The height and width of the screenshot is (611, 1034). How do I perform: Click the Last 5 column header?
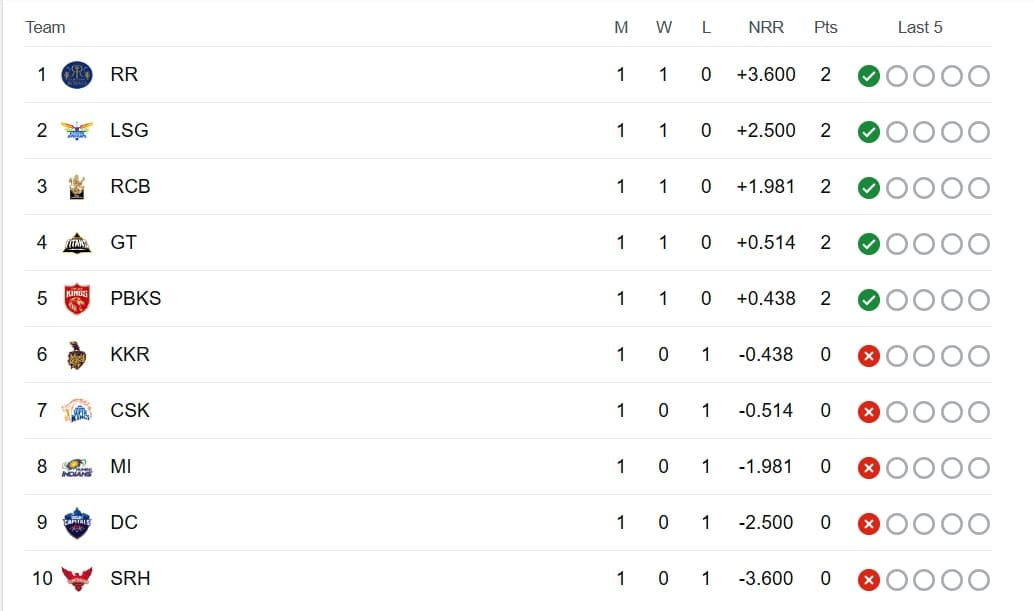point(920,28)
